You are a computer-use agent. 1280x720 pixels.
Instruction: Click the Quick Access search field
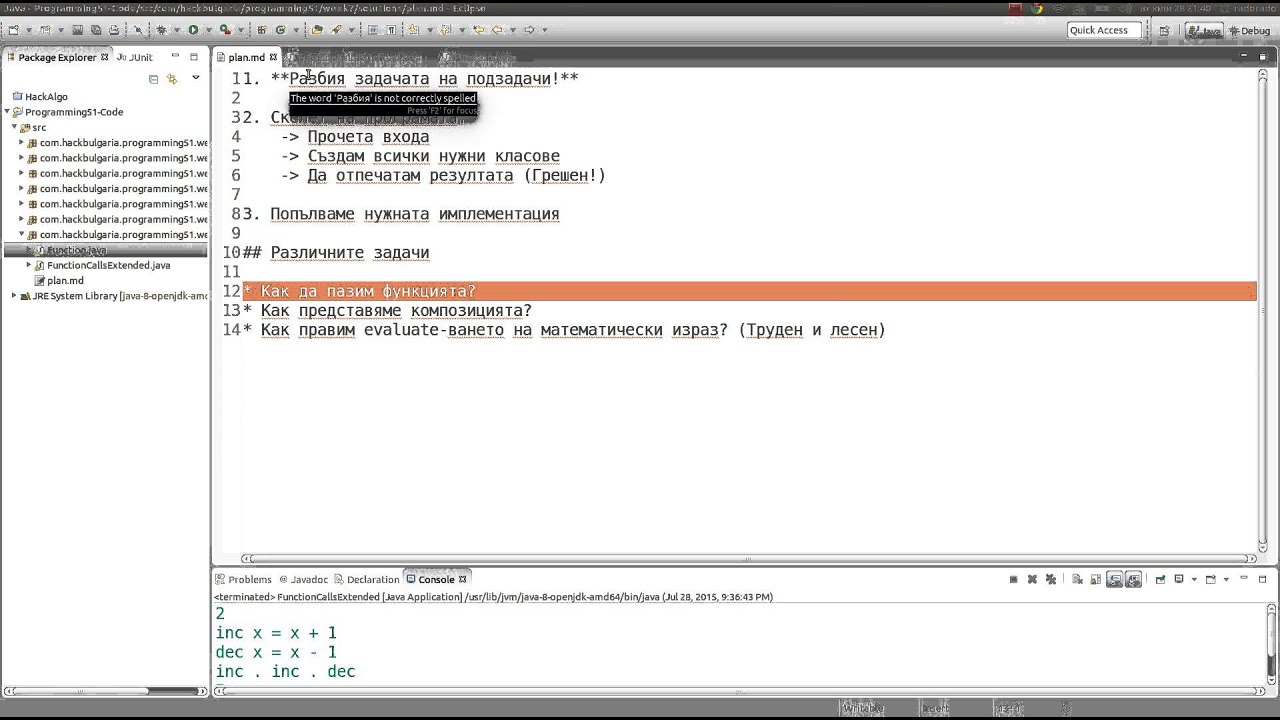click(x=1104, y=30)
